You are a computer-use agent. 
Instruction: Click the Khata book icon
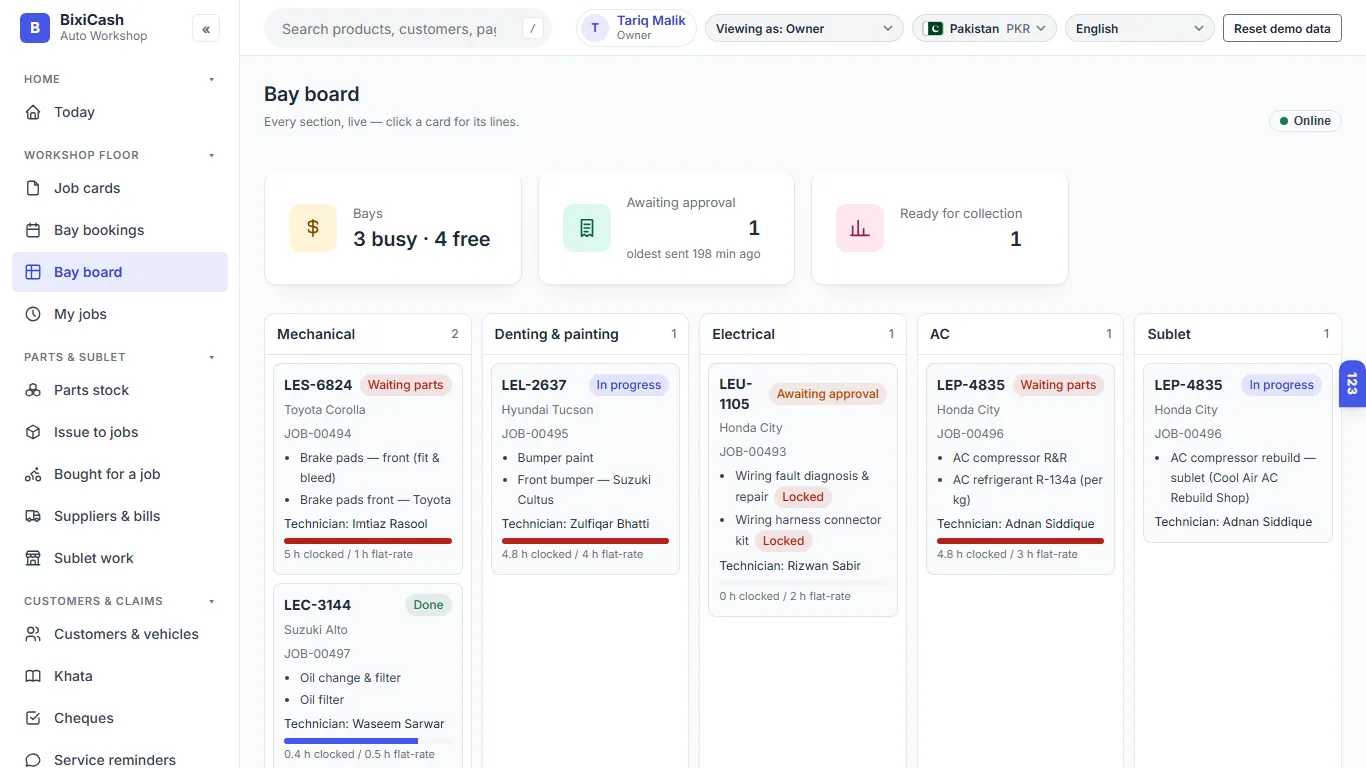(x=33, y=676)
